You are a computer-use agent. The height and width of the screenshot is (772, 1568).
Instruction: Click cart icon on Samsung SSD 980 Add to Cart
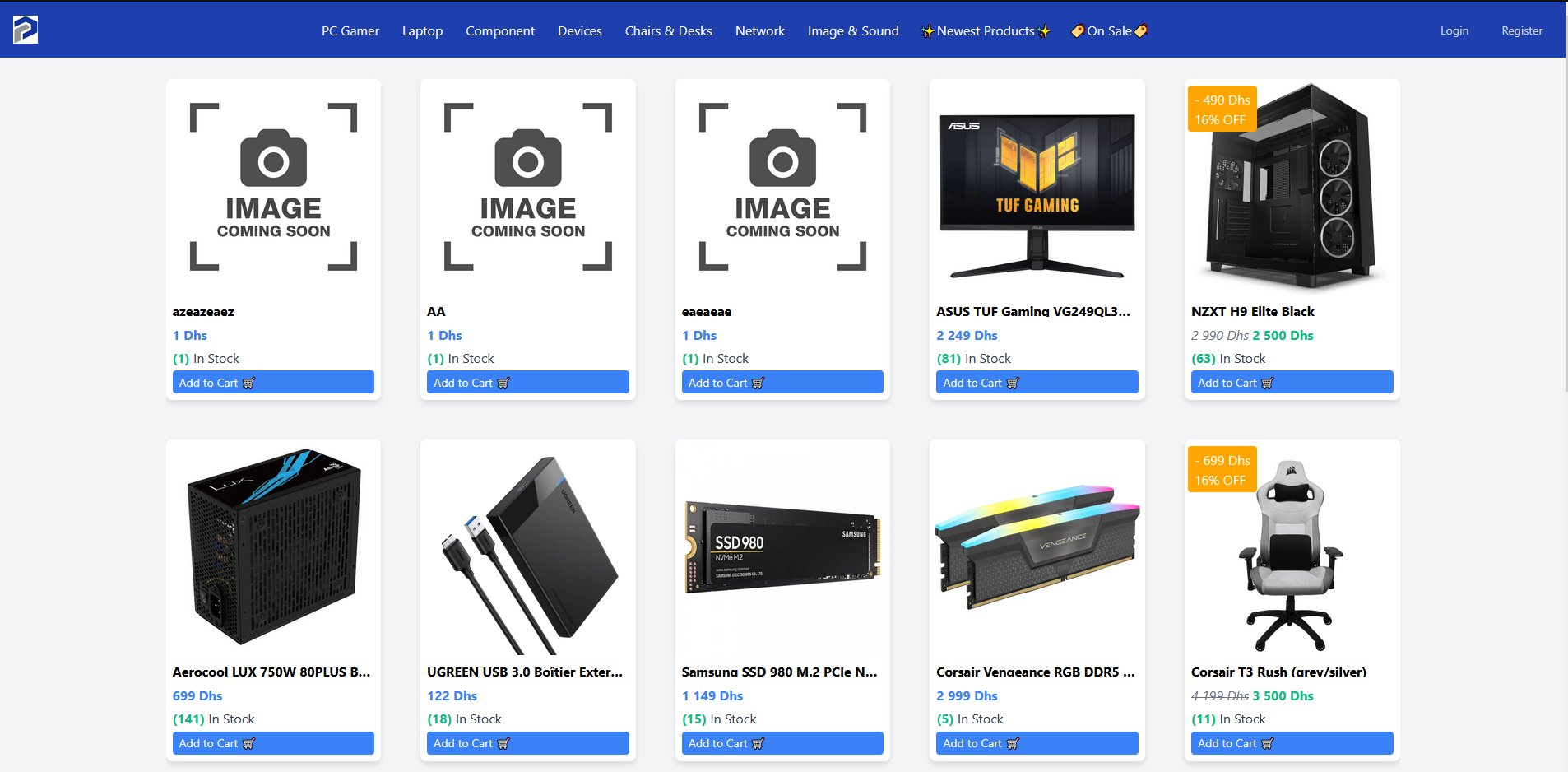pyautogui.click(x=758, y=743)
